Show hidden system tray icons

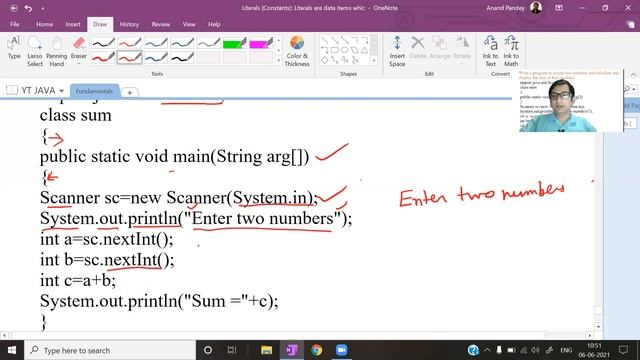coord(487,350)
